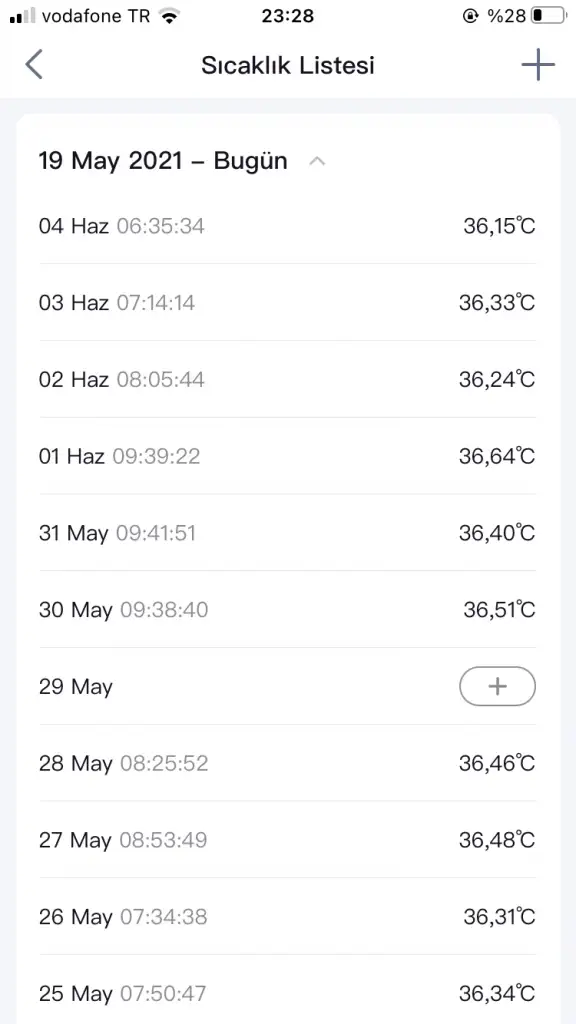Tap the Sıcaklık Listesi title
Image resolution: width=576 pixels, height=1024 pixels.
point(288,65)
